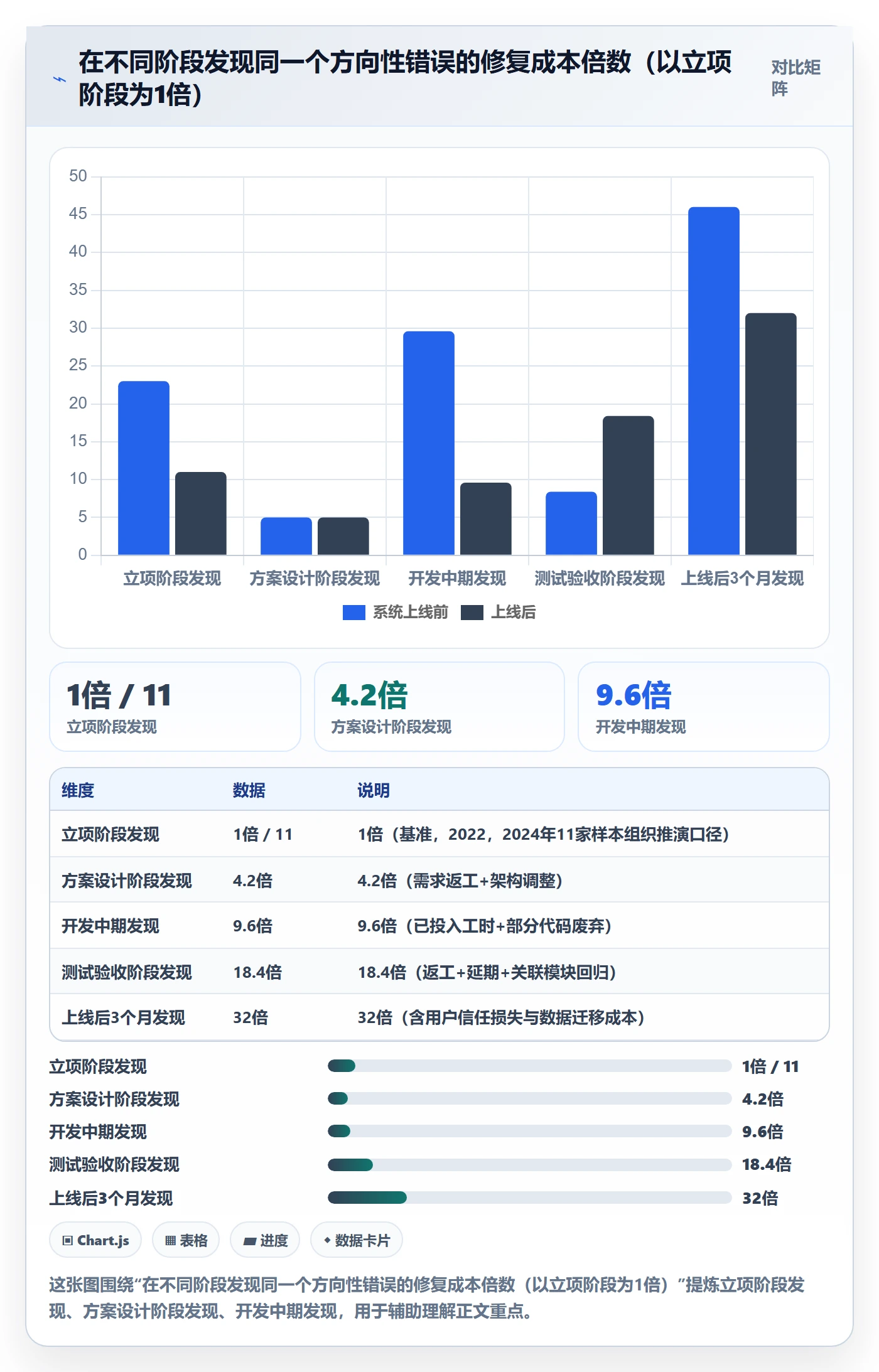879x1372 pixels.
Task: Click the 18.4倍 value beside progress bar
Action: coord(767,1165)
